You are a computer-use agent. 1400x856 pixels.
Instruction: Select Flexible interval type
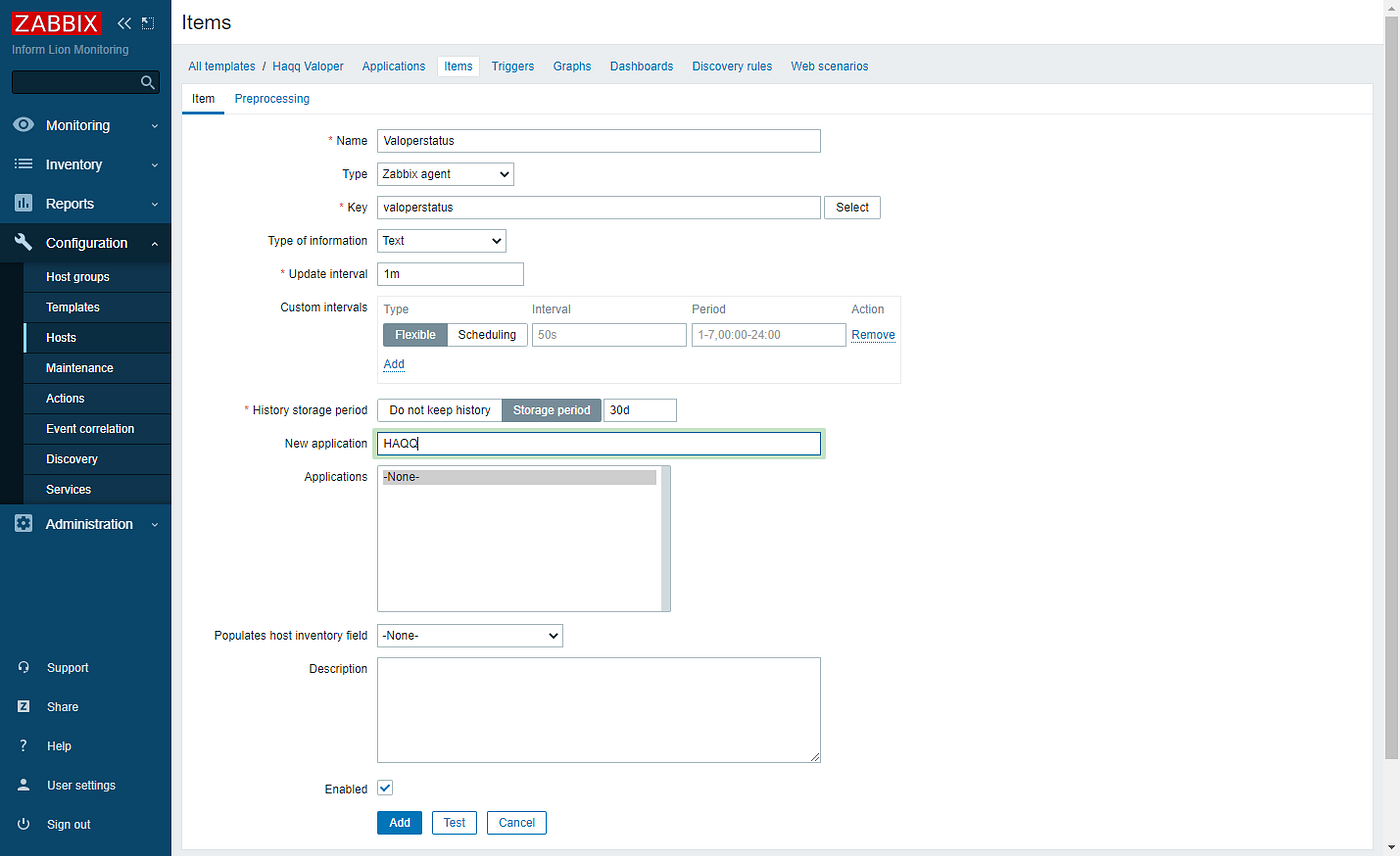[x=415, y=335]
